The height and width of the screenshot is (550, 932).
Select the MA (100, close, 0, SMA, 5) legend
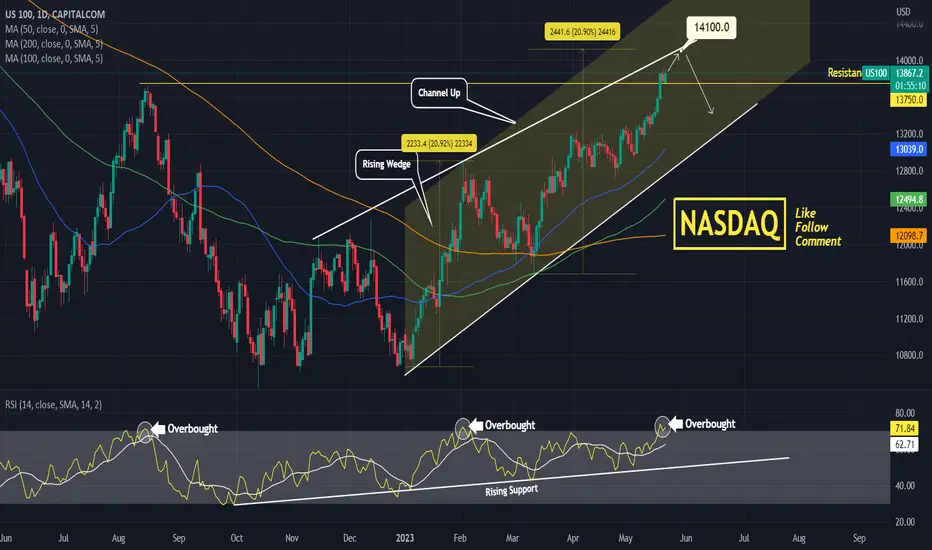54,58
